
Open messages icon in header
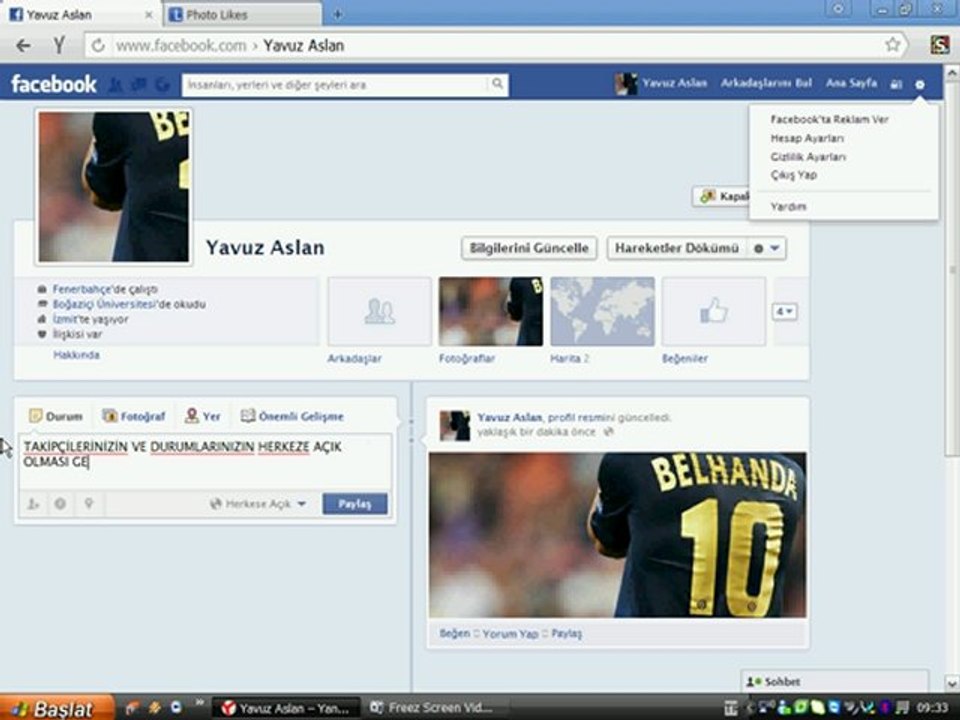coord(138,84)
